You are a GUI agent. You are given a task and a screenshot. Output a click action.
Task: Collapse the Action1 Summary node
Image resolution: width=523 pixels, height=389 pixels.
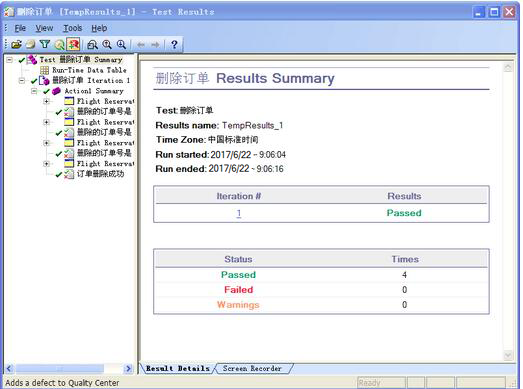[x=34, y=91]
